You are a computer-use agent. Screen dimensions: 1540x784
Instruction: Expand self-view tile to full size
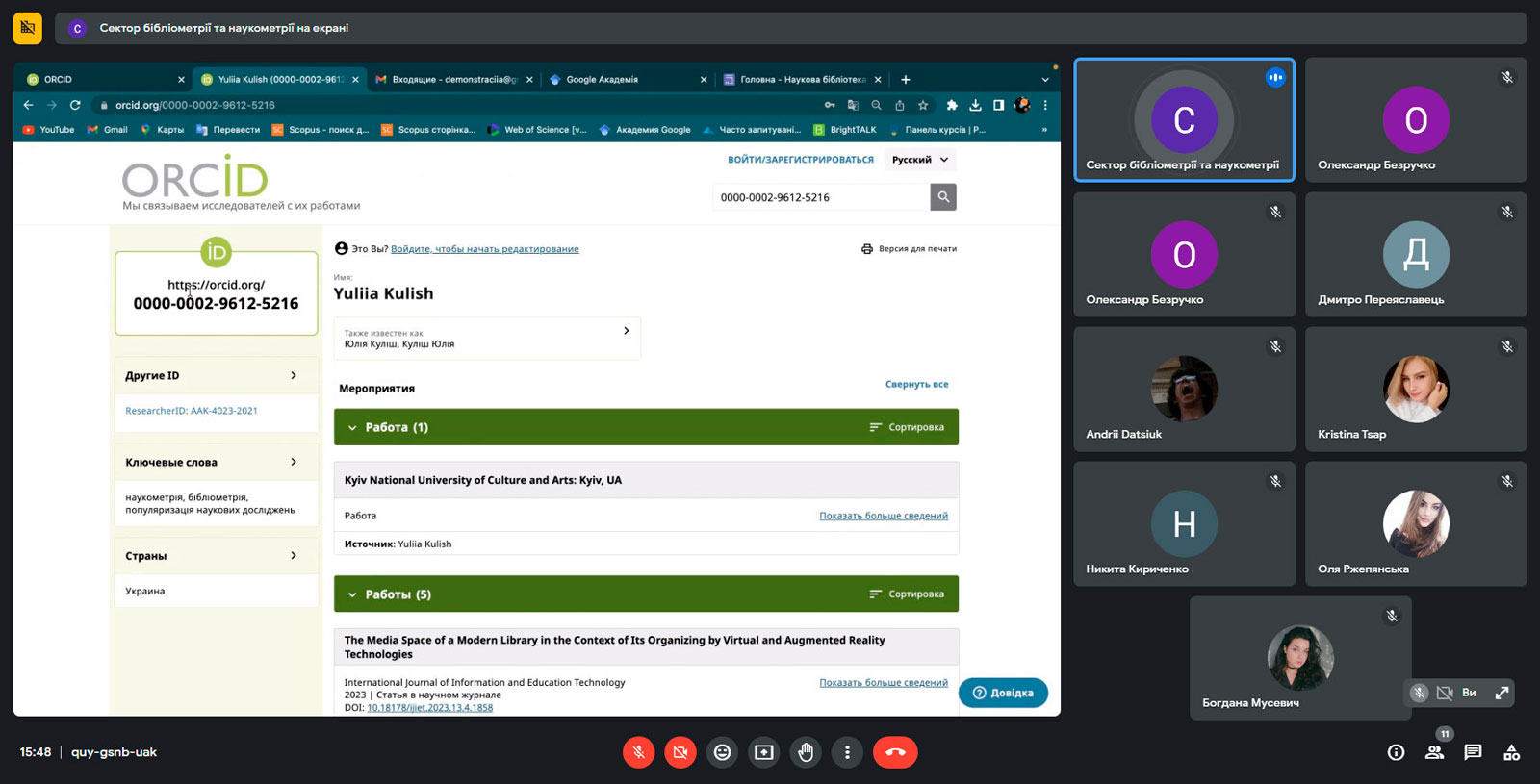click(x=1501, y=693)
